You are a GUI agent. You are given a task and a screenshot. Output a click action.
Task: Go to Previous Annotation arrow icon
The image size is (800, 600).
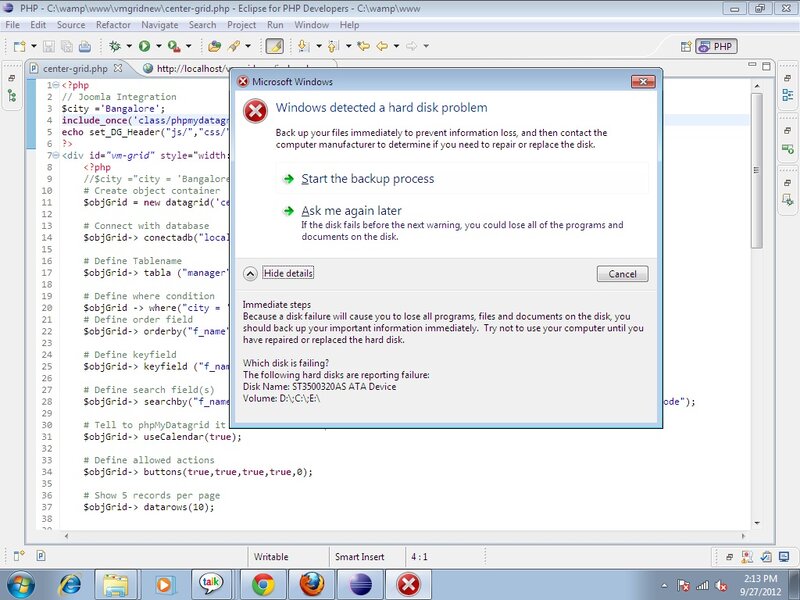[x=333, y=46]
